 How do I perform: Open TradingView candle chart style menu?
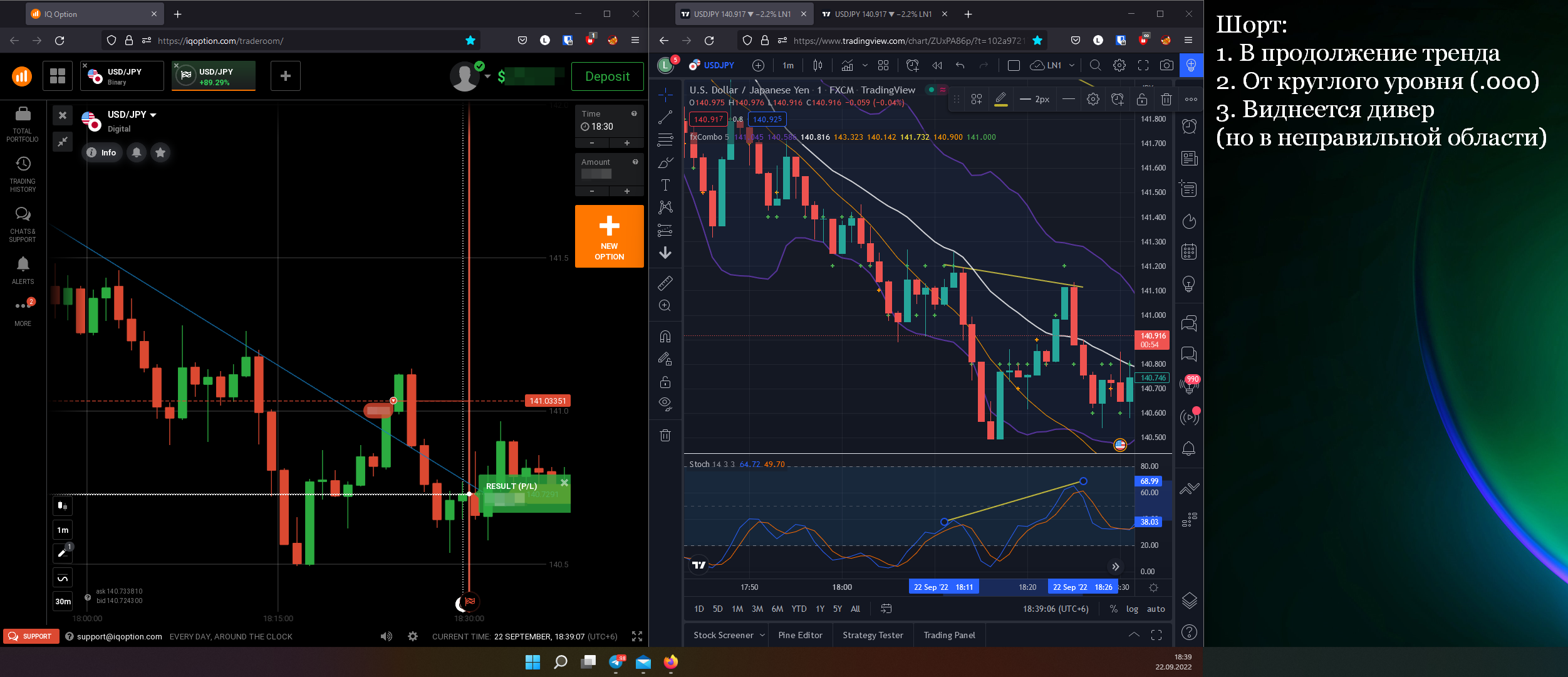[x=818, y=65]
